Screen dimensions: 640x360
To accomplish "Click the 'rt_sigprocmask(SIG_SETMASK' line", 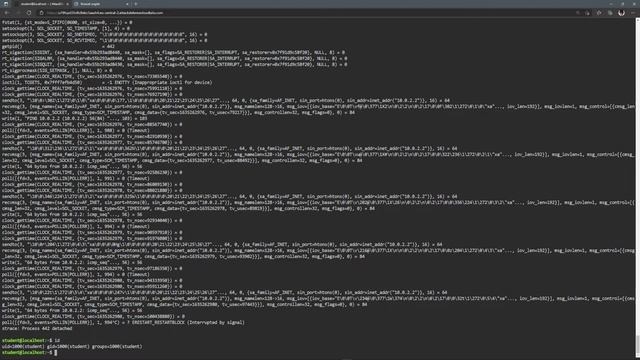I will [57, 71].
